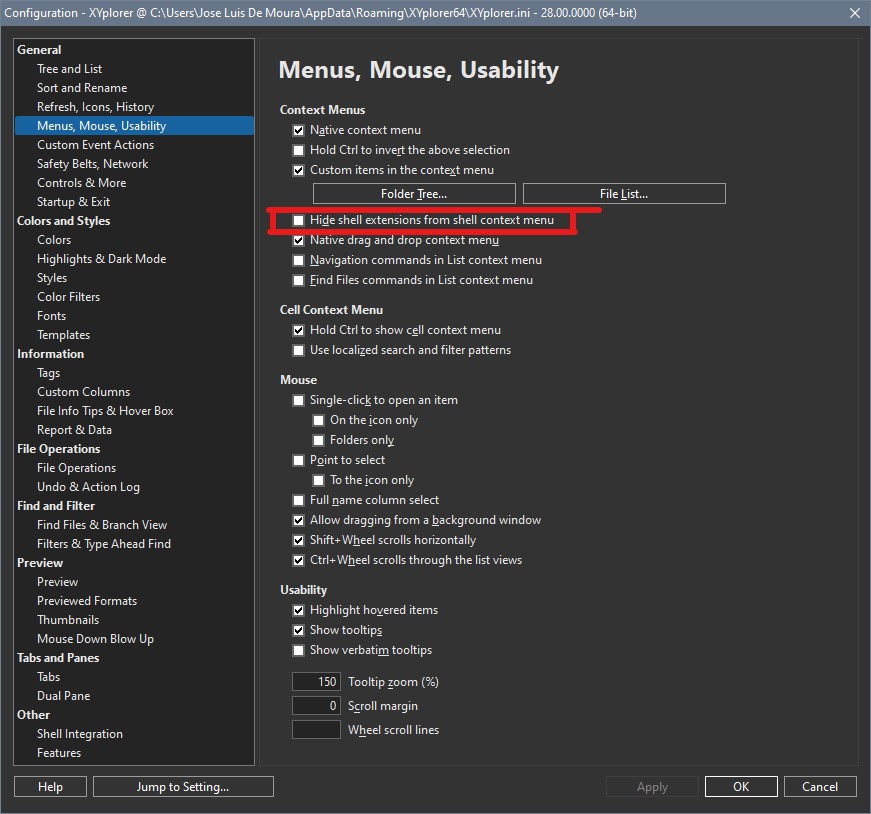
Task: Open Custom Event Actions settings page
Action: pyautogui.click(x=95, y=145)
